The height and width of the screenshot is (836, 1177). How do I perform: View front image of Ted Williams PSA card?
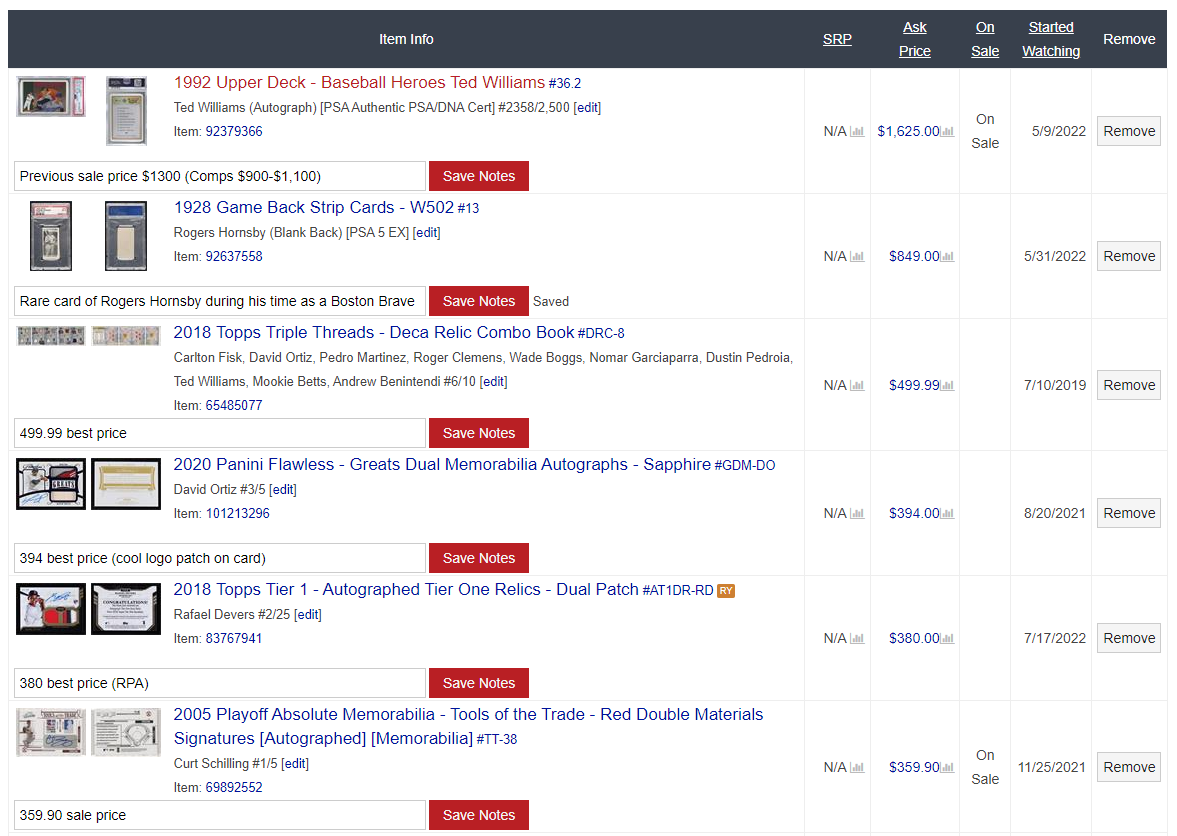point(51,96)
